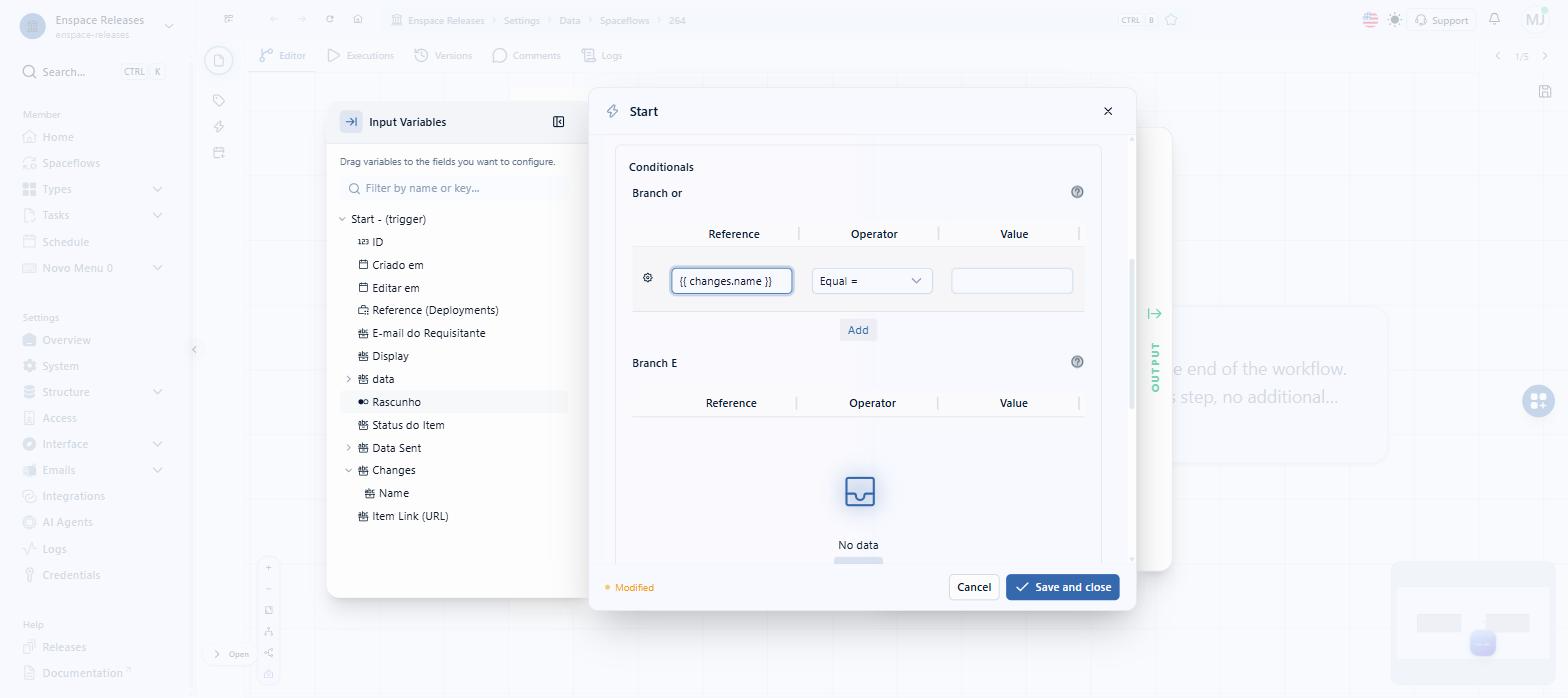
Task: Favorite this page with the star icon
Action: (x=1171, y=20)
